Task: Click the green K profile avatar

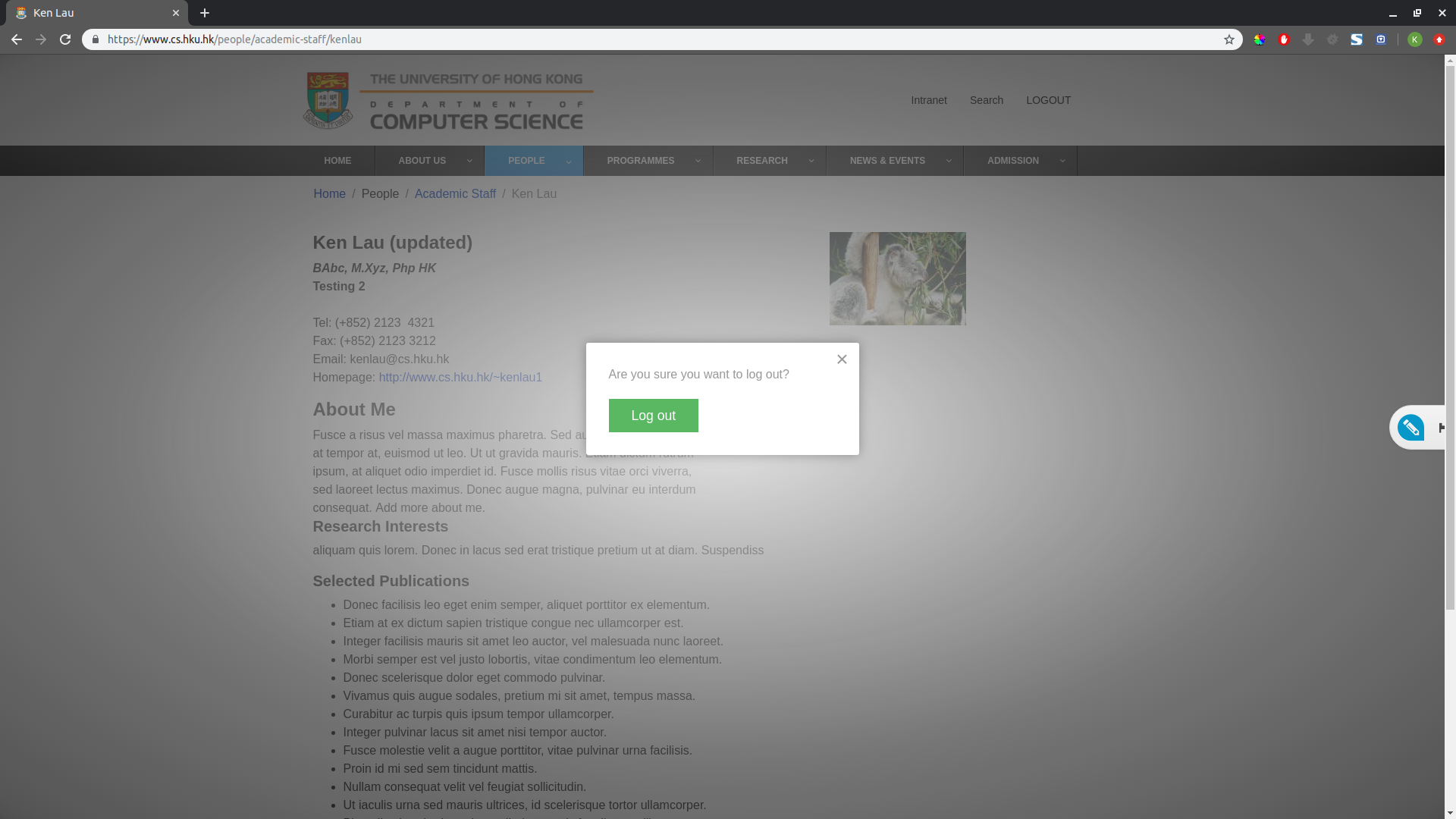Action: (1415, 39)
